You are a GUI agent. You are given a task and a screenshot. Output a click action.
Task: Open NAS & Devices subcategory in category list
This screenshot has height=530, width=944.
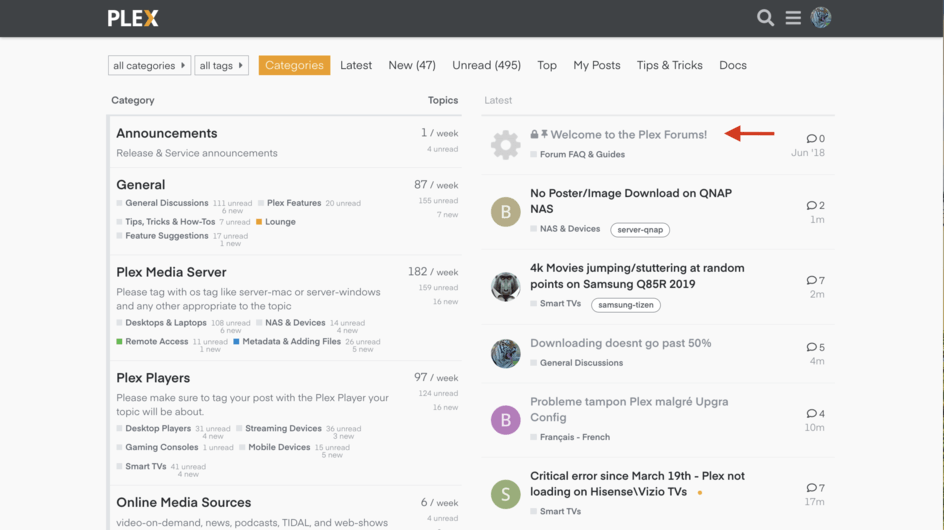point(295,323)
